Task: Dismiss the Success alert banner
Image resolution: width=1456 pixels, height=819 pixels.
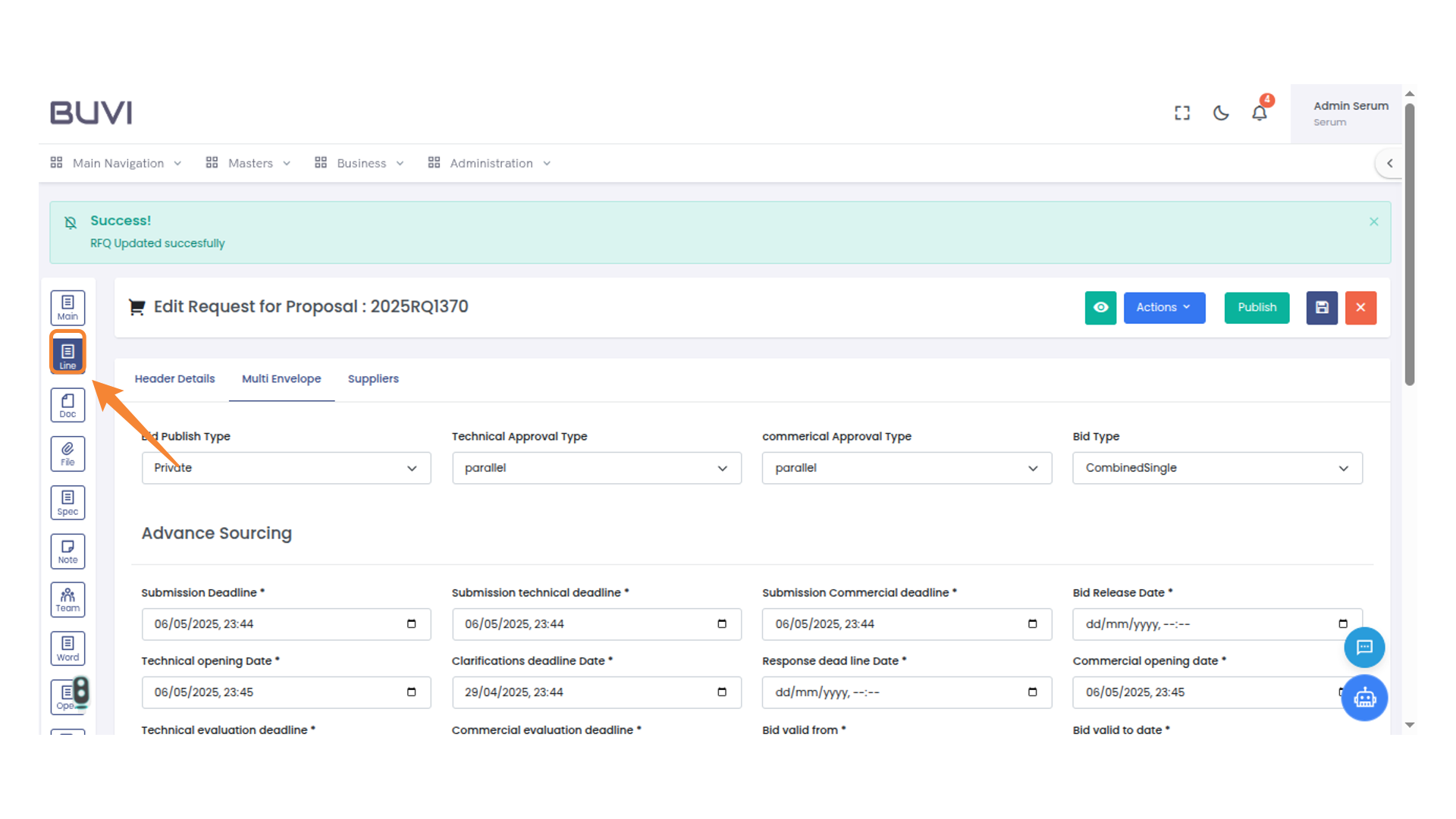Action: 1373,221
